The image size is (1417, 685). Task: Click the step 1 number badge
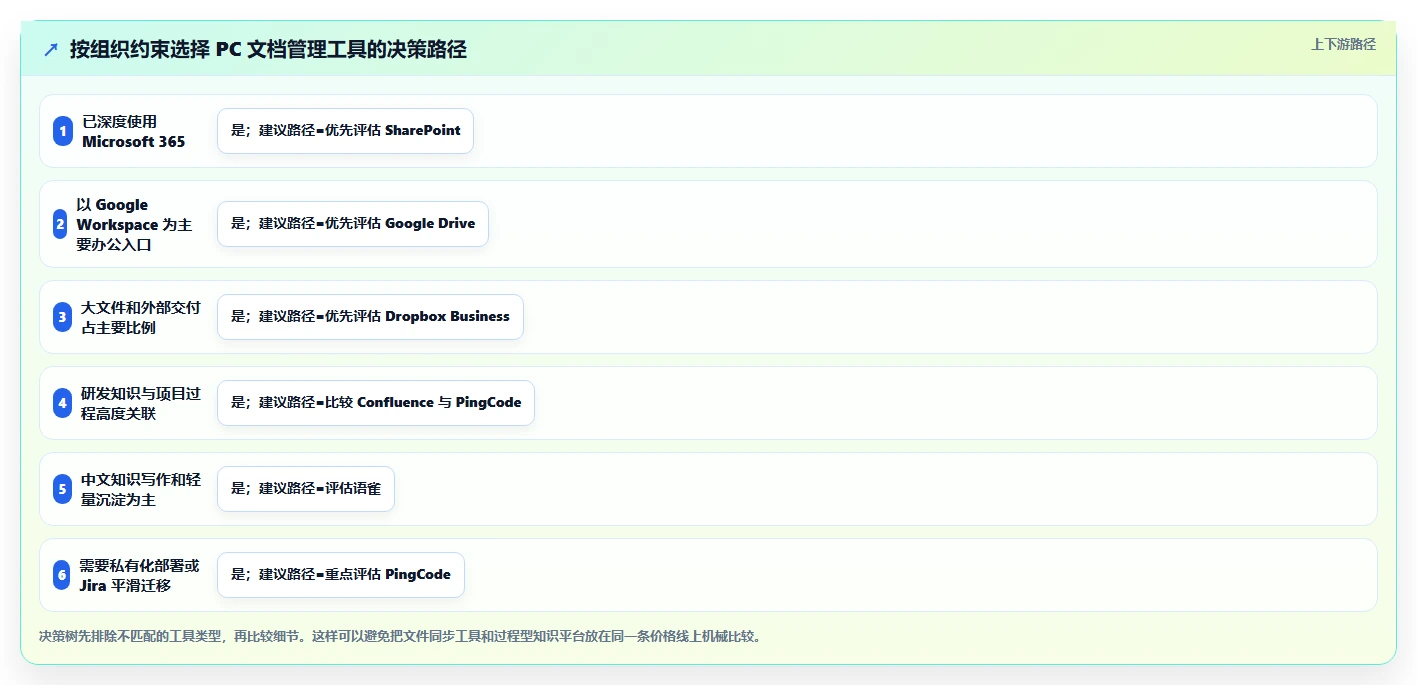[x=63, y=131]
